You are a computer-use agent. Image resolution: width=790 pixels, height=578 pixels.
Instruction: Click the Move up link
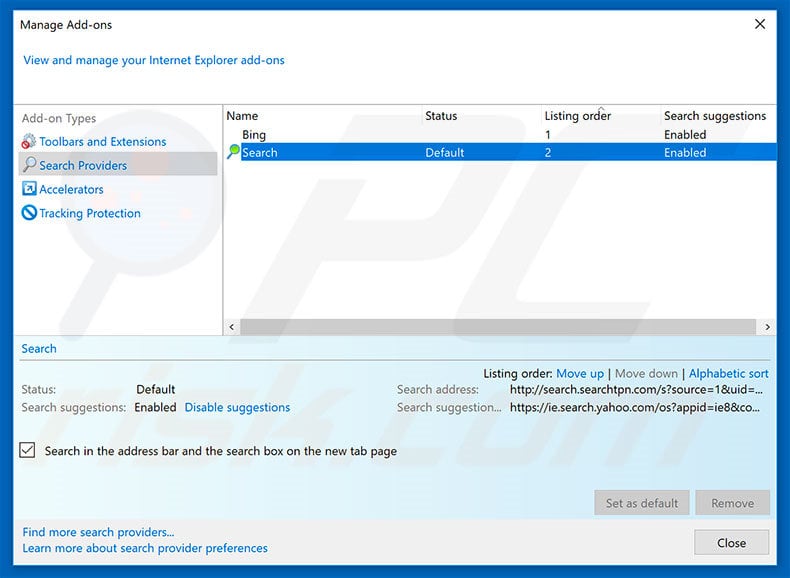click(x=579, y=373)
